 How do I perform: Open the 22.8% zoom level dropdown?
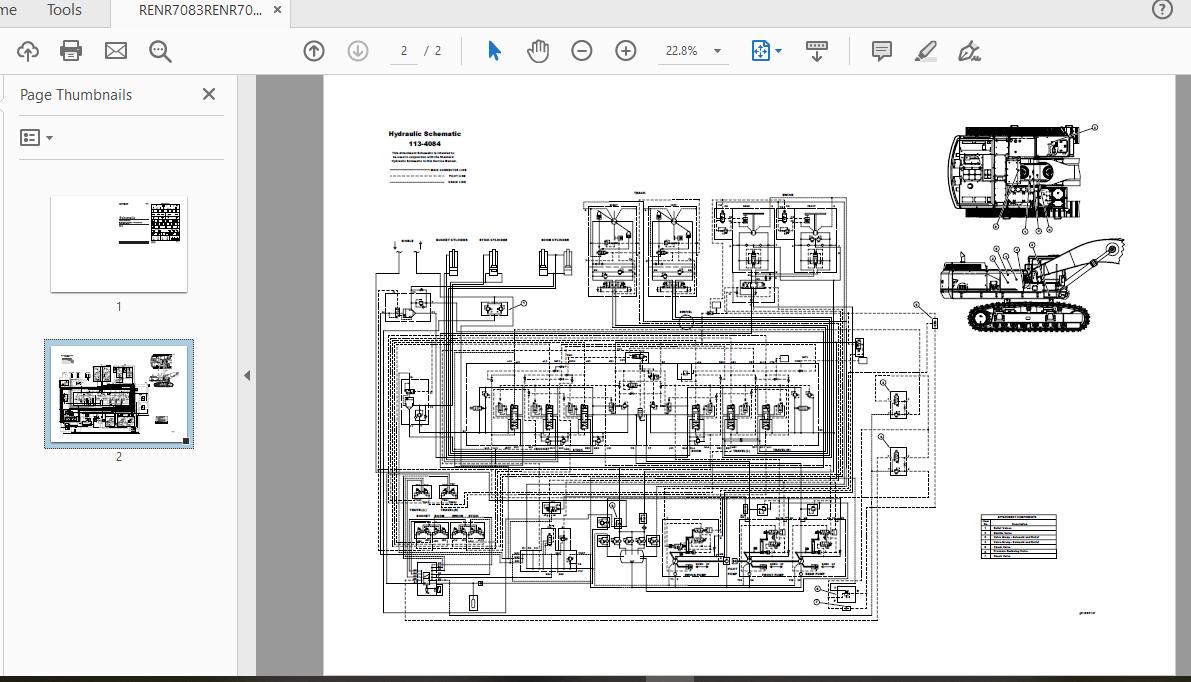(717, 51)
